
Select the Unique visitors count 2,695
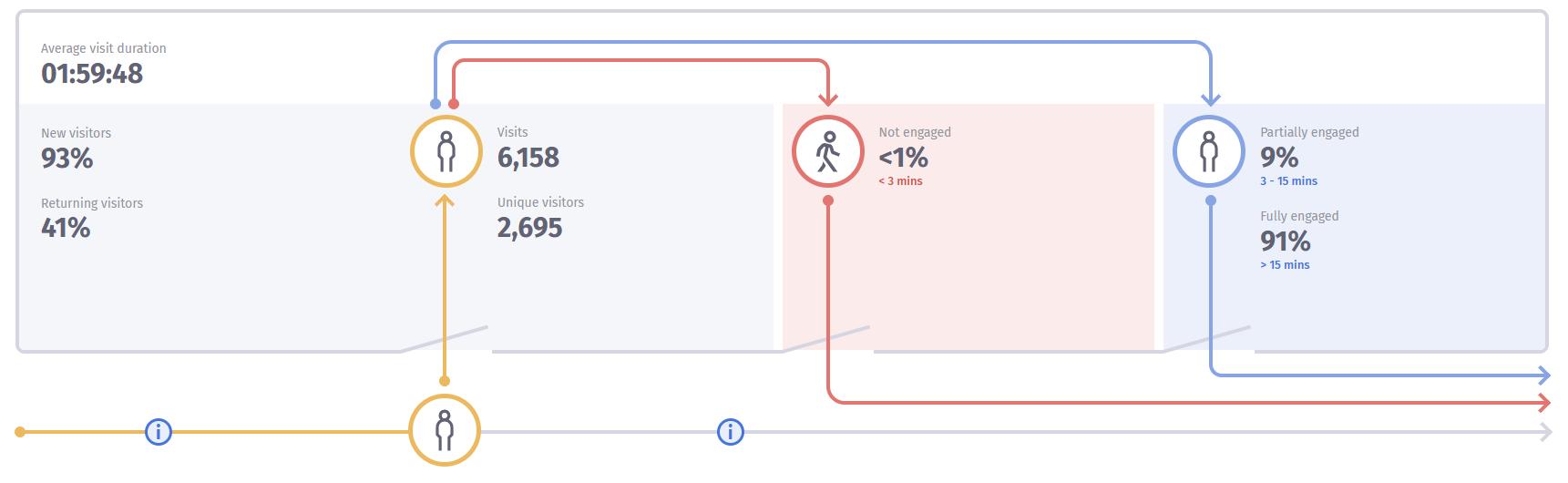(529, 228)
